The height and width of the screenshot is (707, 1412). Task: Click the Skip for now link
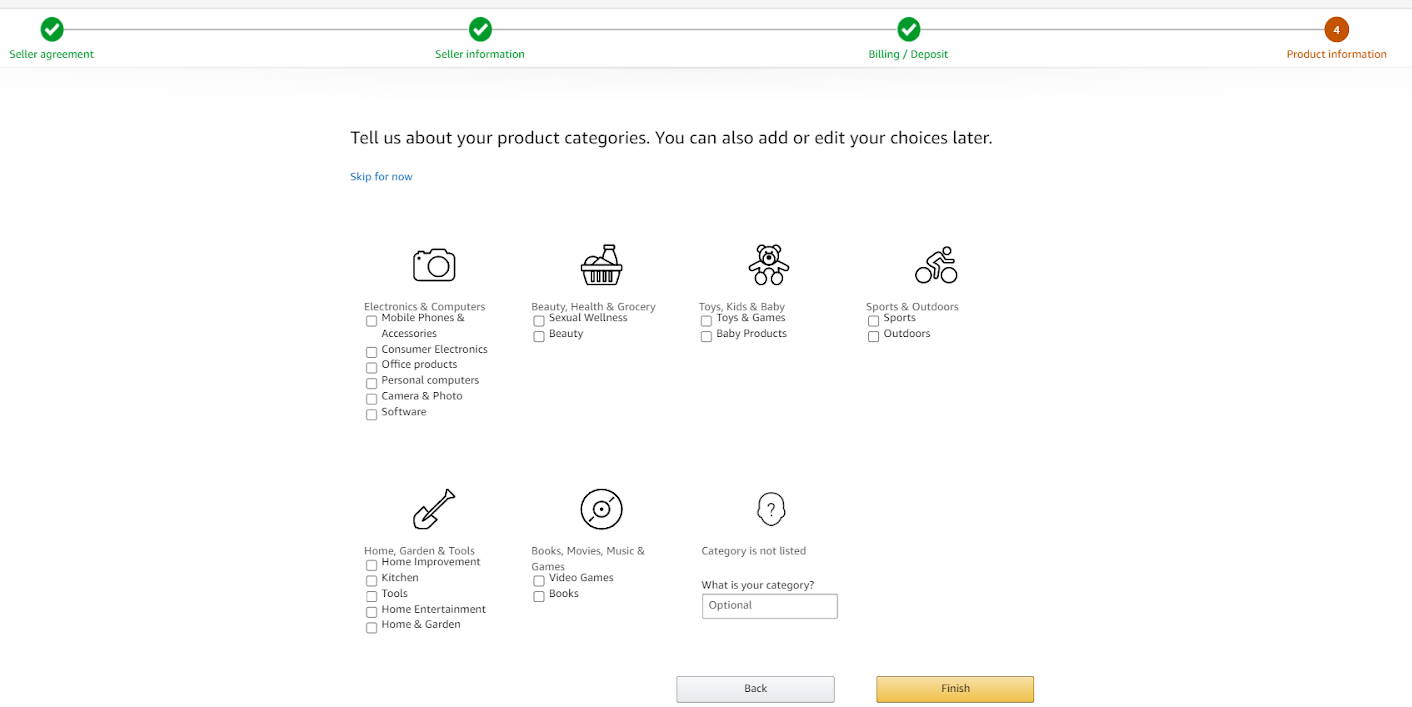[x=381, y=177]
